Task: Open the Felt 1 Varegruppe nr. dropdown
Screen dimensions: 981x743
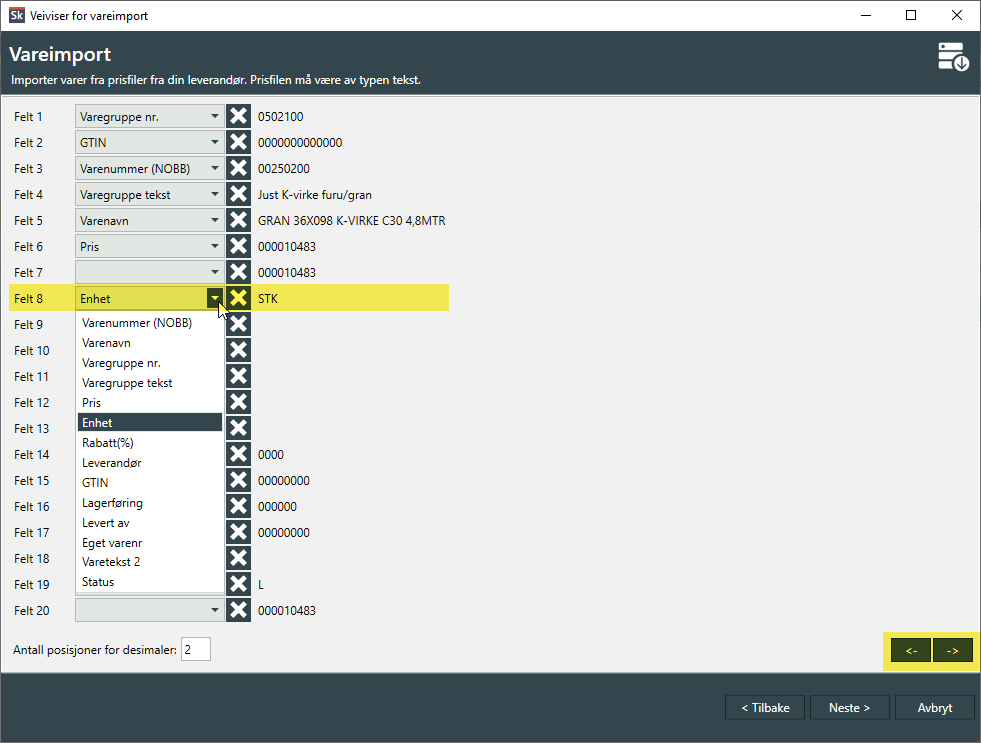Action: 149,117
